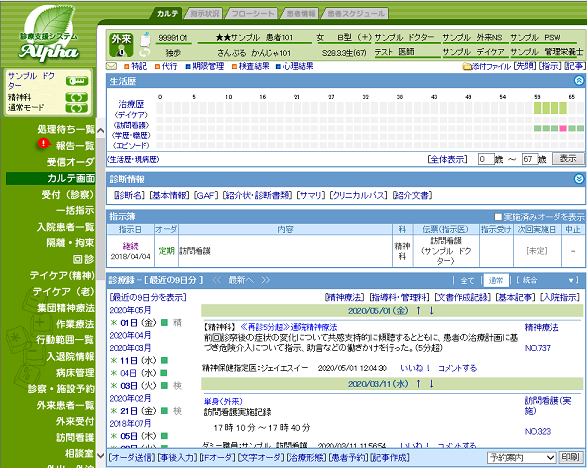This screenshot has height=468, width=587.
Task: Open the [精神療法] link
Action: click(344, 297)
